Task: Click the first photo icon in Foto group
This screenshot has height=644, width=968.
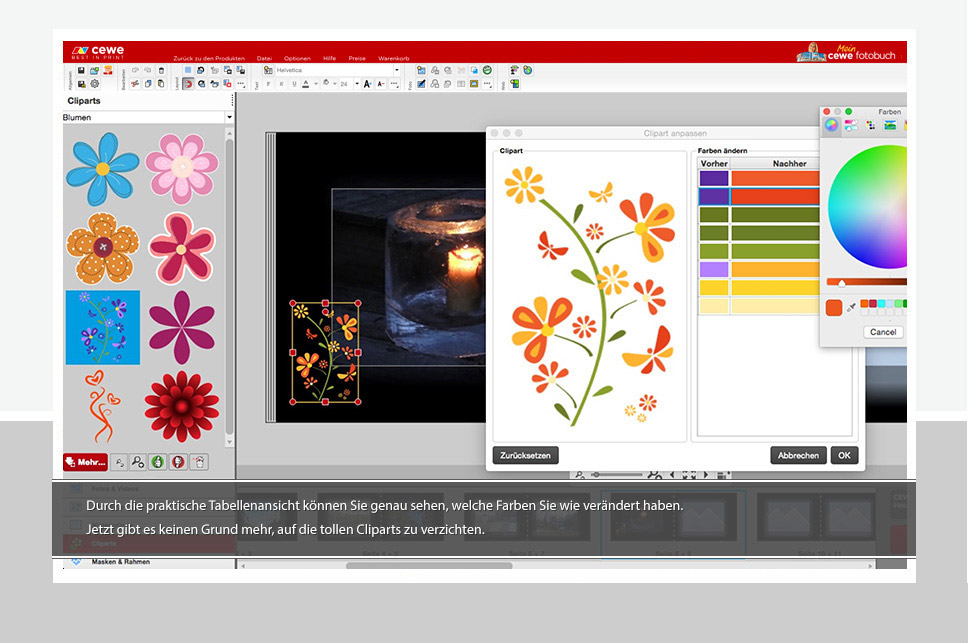Action: (x=422, y=70)
